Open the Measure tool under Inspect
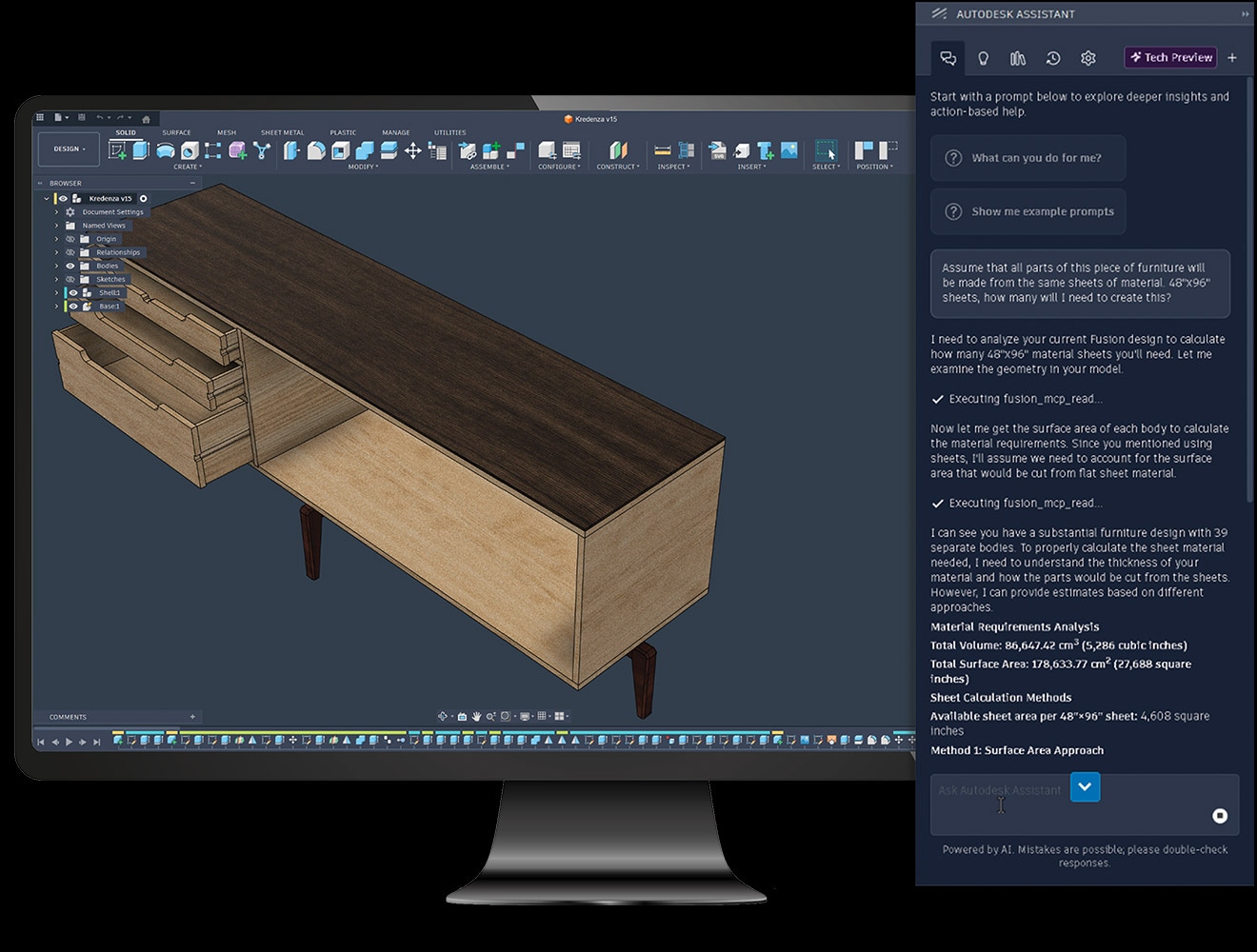Image resolution: width=1257 pixels, height=952 pixels. 664,150
